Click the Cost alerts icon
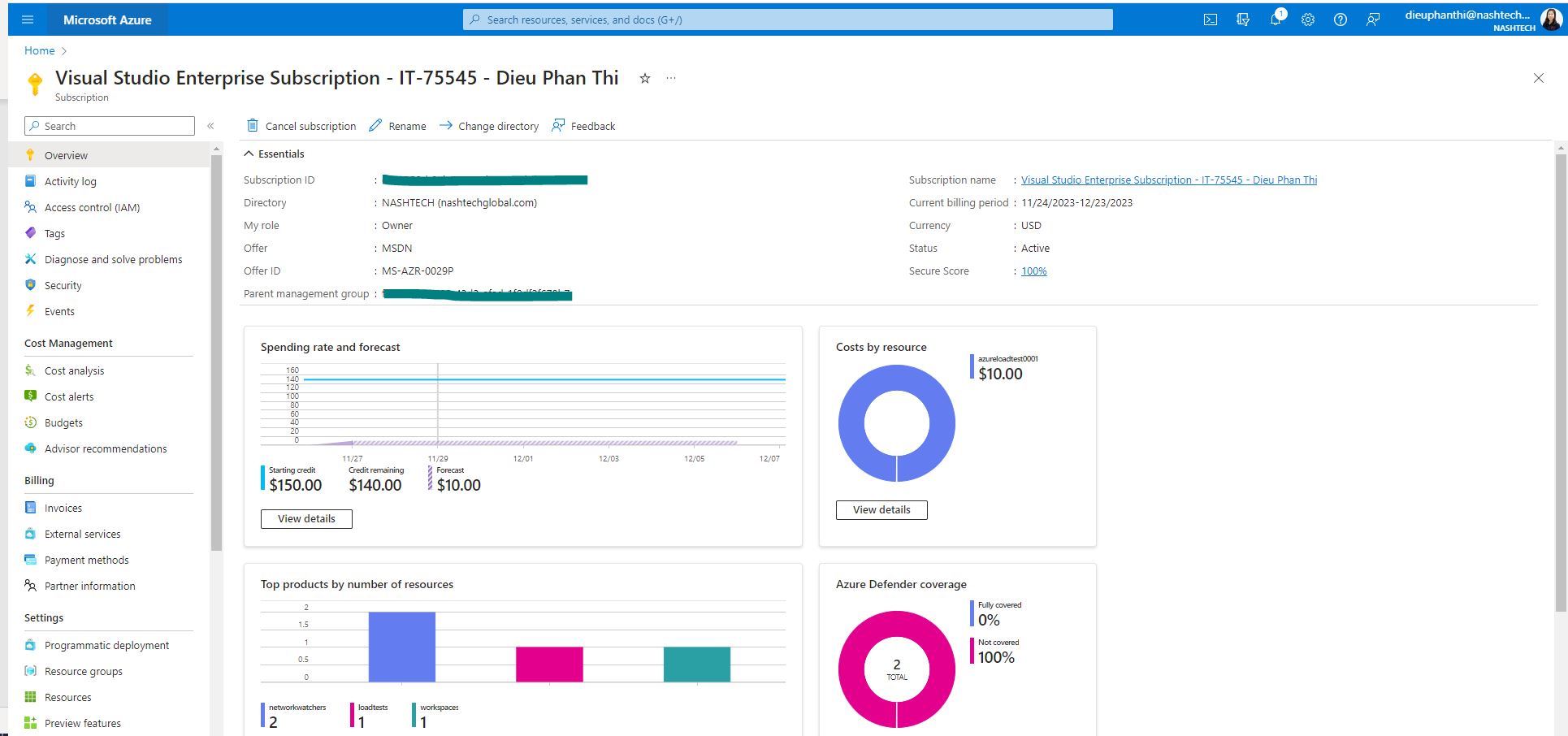Screen dimensions: 1568x736 tap(31, 396)
